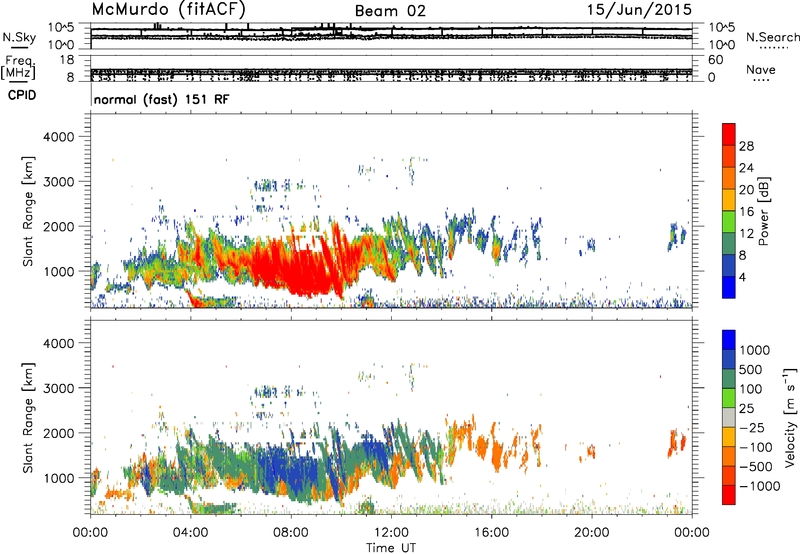The height and width of the screenshot is (554, 800).
Task: Click time axis label '08:00'
Action: coord(291,533)
